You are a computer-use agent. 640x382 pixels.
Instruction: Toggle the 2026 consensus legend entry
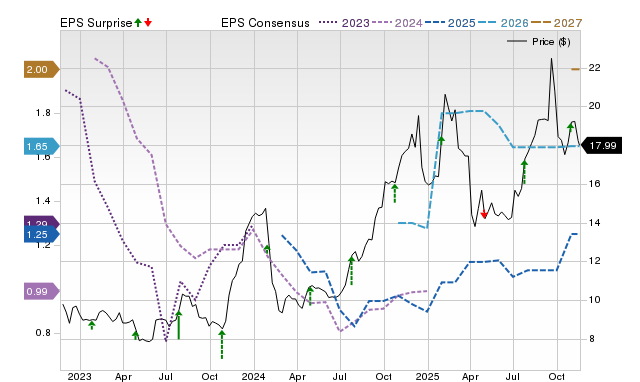(x=503, y=23)
